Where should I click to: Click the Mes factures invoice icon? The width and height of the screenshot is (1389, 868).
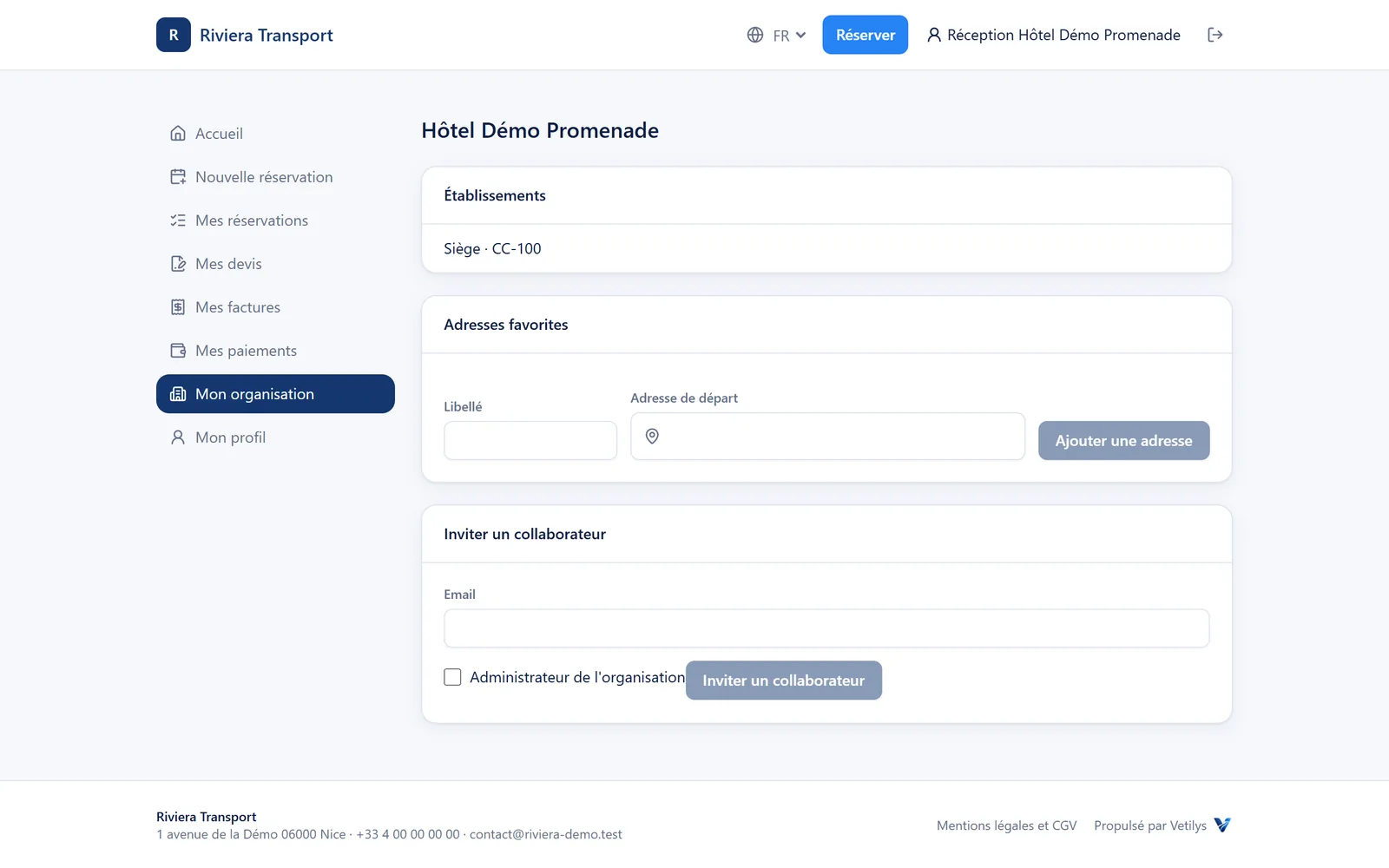point(178,307)
